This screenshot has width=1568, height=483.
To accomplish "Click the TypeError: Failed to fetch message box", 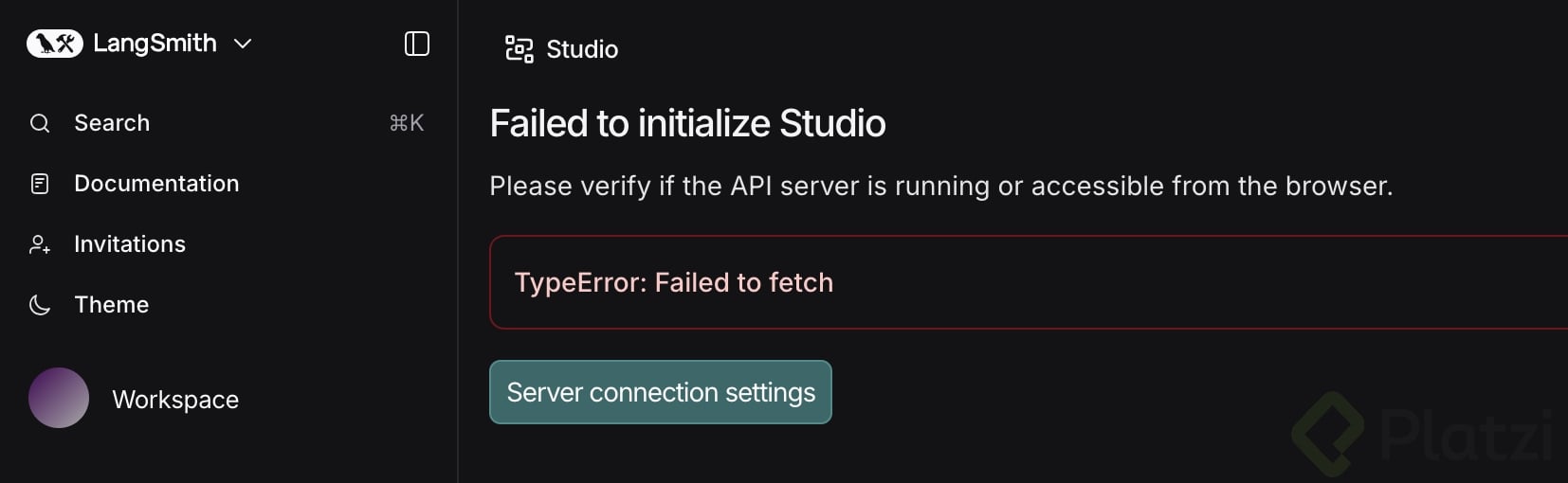I will (x=1024, y=282).
